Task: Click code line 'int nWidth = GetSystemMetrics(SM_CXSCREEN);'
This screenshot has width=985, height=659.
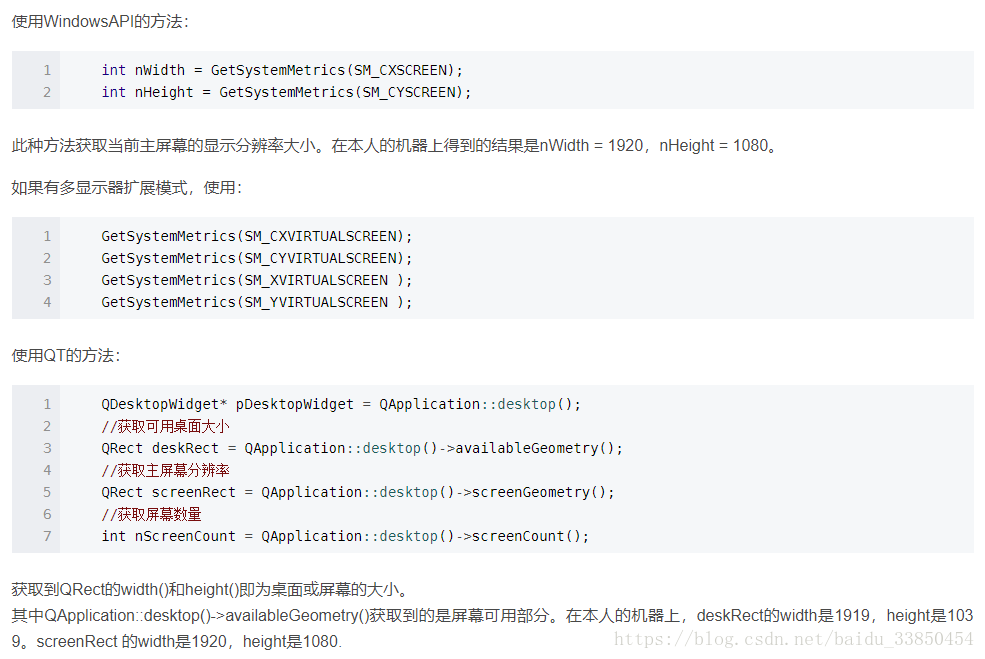Action: point(282,70)
